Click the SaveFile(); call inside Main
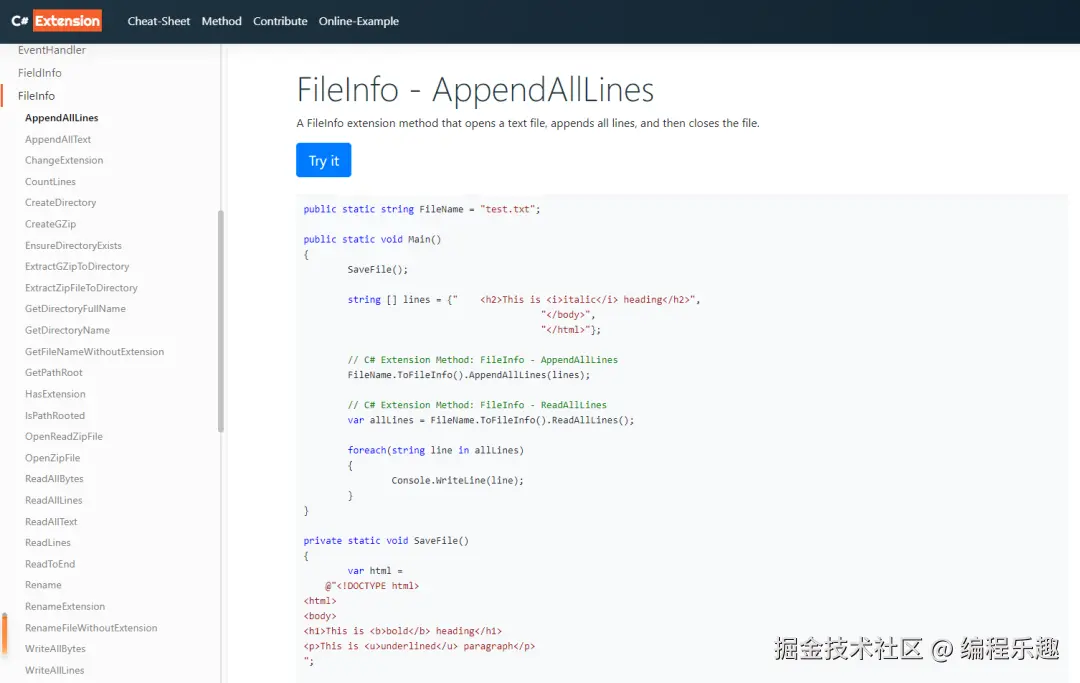Screen dimensions: 1080x683 [377, 269]
